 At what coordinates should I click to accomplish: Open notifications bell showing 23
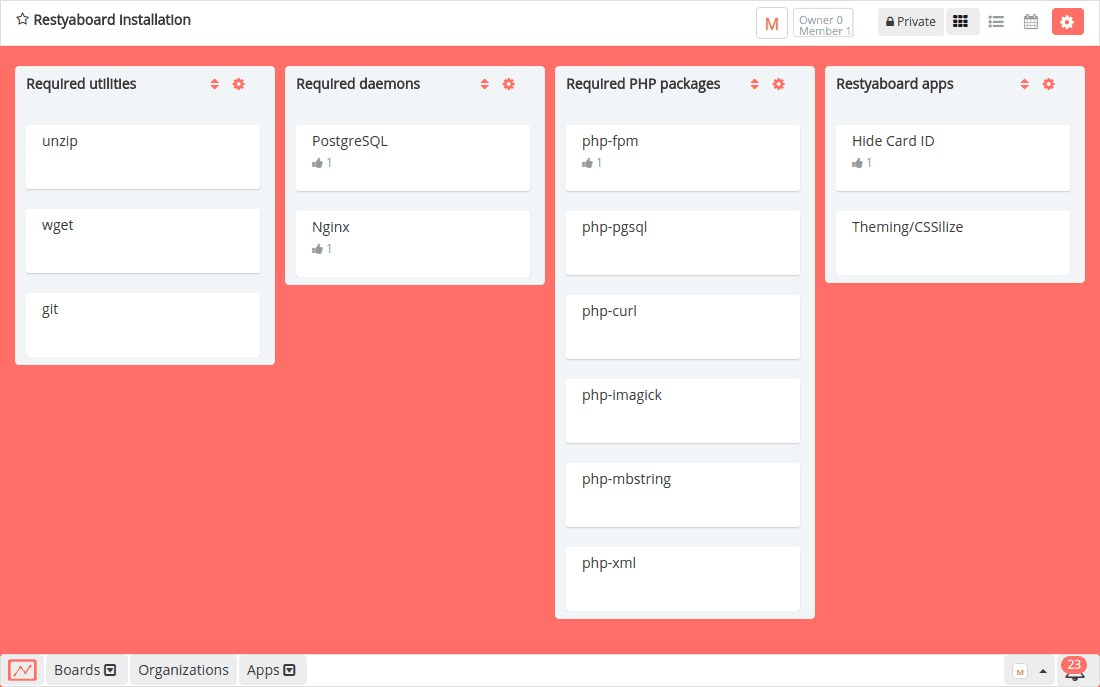(x=1074, y=669)
